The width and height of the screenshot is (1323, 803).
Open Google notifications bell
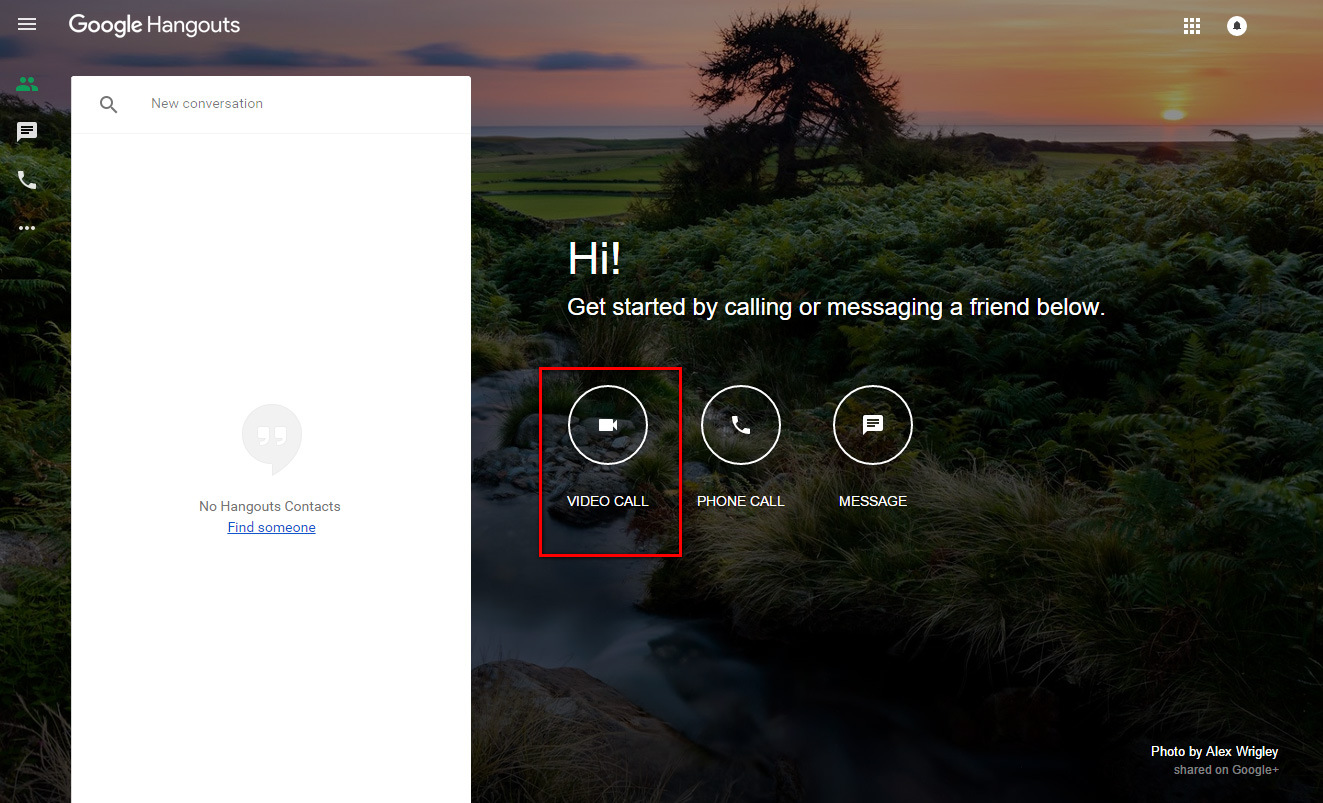coord(1236,25)
